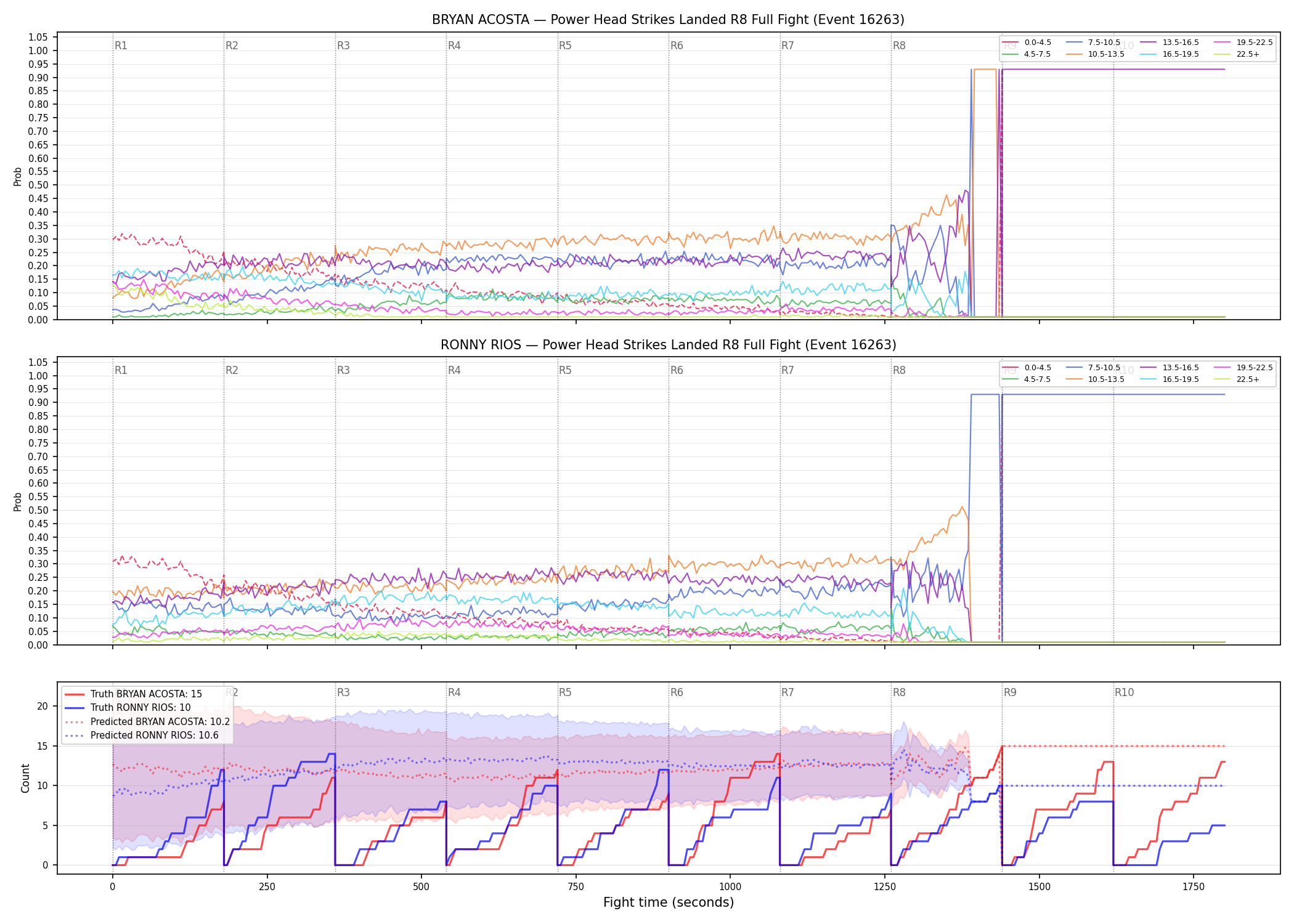Select the 4.5-7.5 legend entry in middle chart

(1027, 379)
